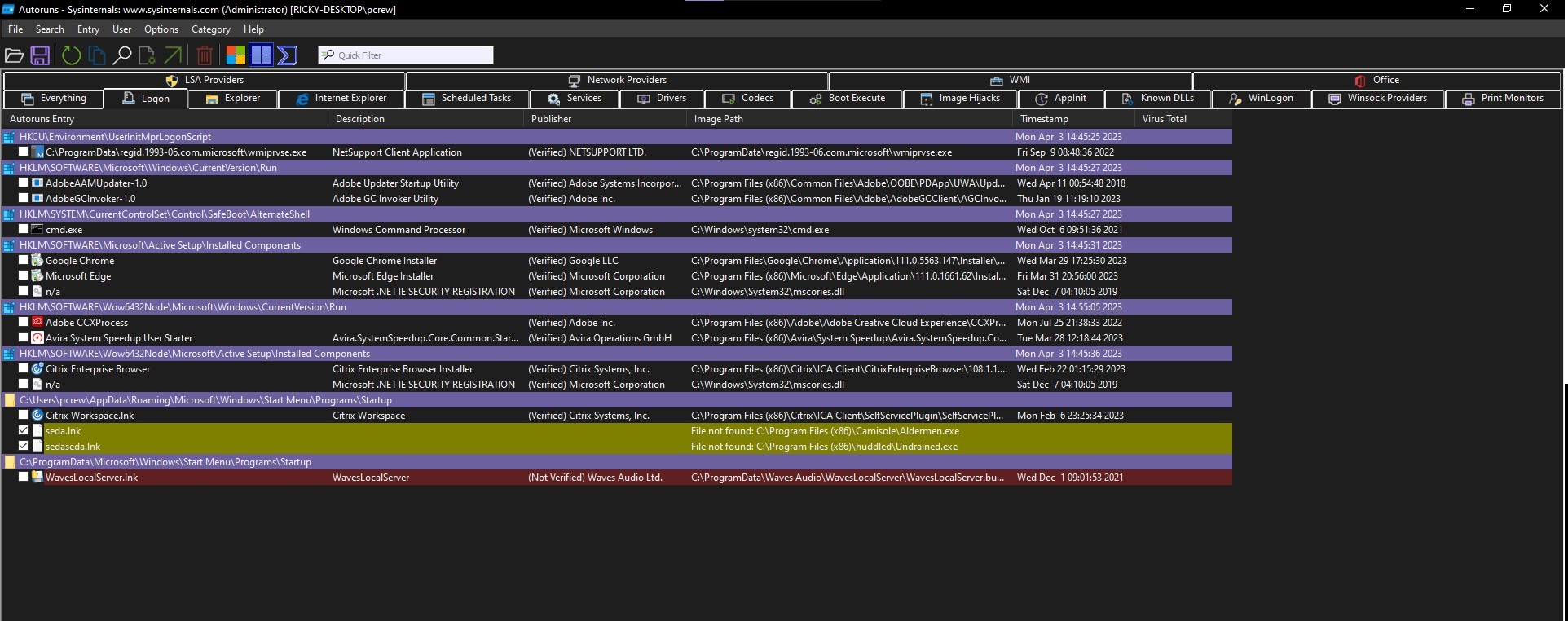This screenshot has height=621, width=1568.
Task: Select the AdobeGCInvoker-1.0 entry name
Action: click(x=90, y=199)
